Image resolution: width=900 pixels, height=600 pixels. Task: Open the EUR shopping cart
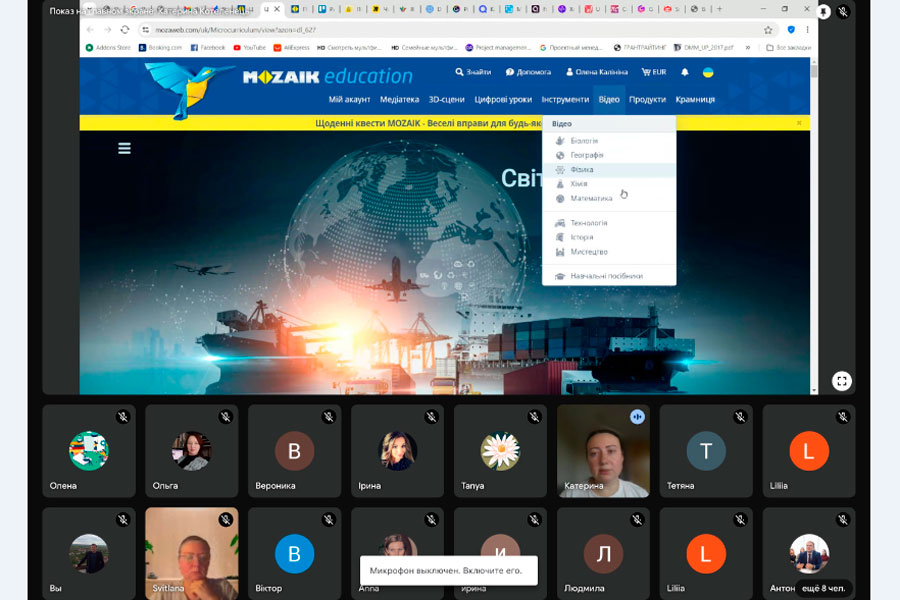pyautogui.click(x=654, y=72)
